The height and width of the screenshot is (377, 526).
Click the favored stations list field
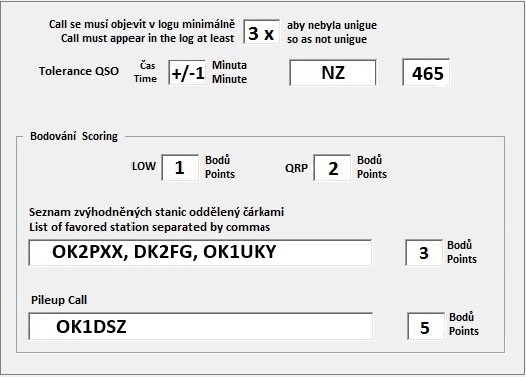200,252
